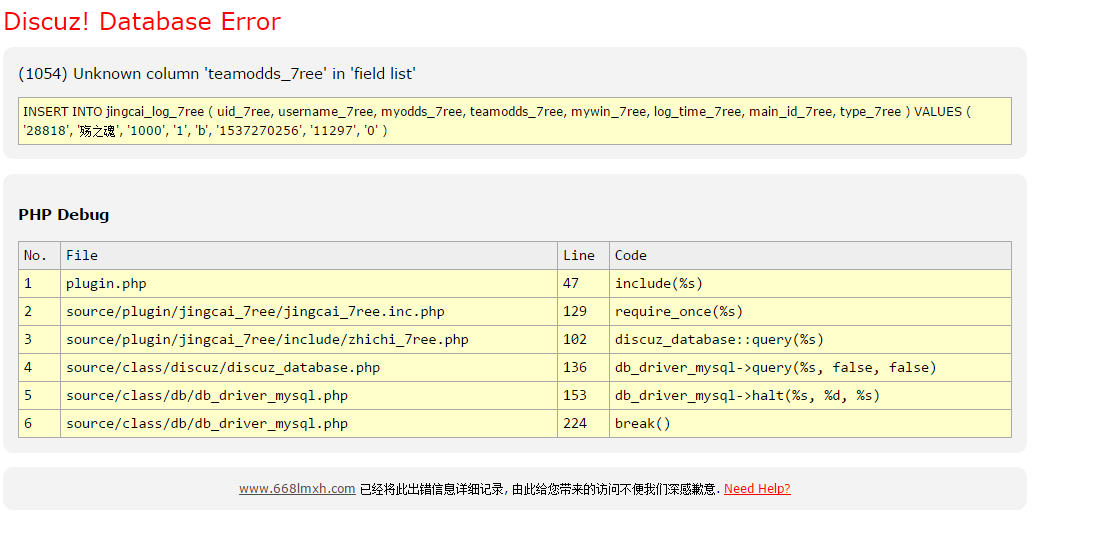
Task: Click the include(%s) code cell
Action: (659, 284)
